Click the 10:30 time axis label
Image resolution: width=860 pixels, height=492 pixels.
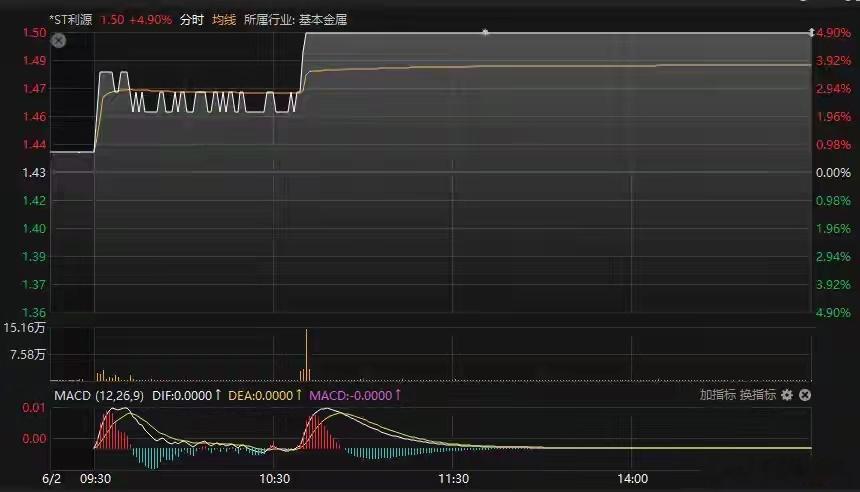point(274,479)
